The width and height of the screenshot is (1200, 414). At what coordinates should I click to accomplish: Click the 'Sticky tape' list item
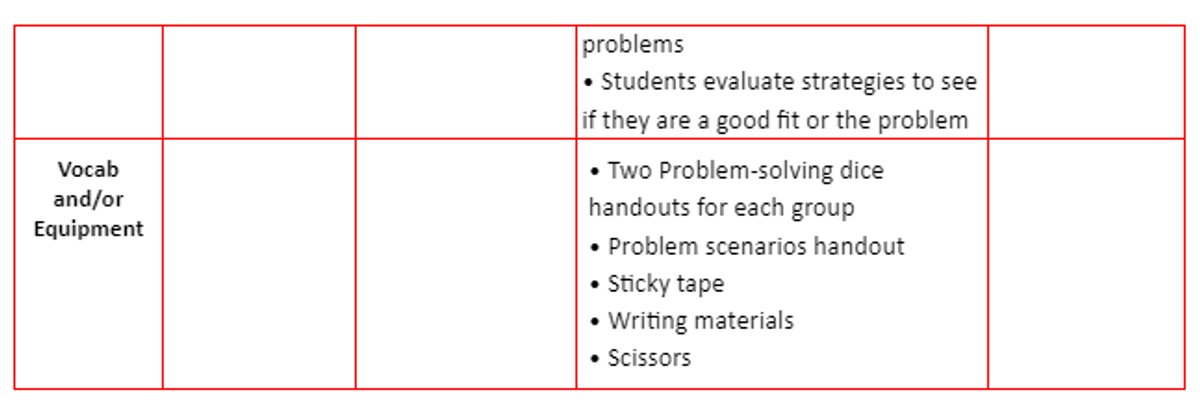coord(666,284)
